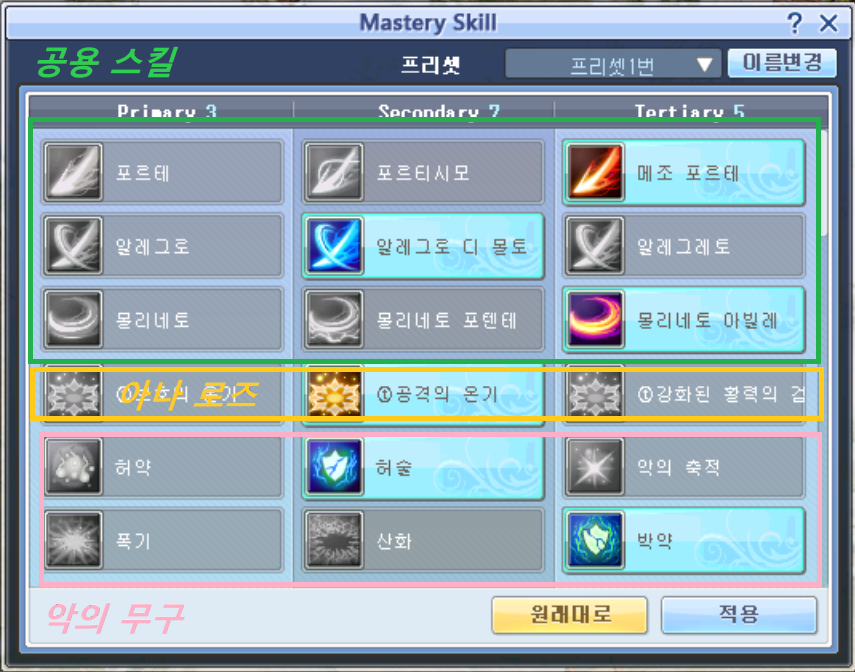Click the 메조 포르테 flame icon
The height and width of the screenshot is (672, 855).
(595, 172)
